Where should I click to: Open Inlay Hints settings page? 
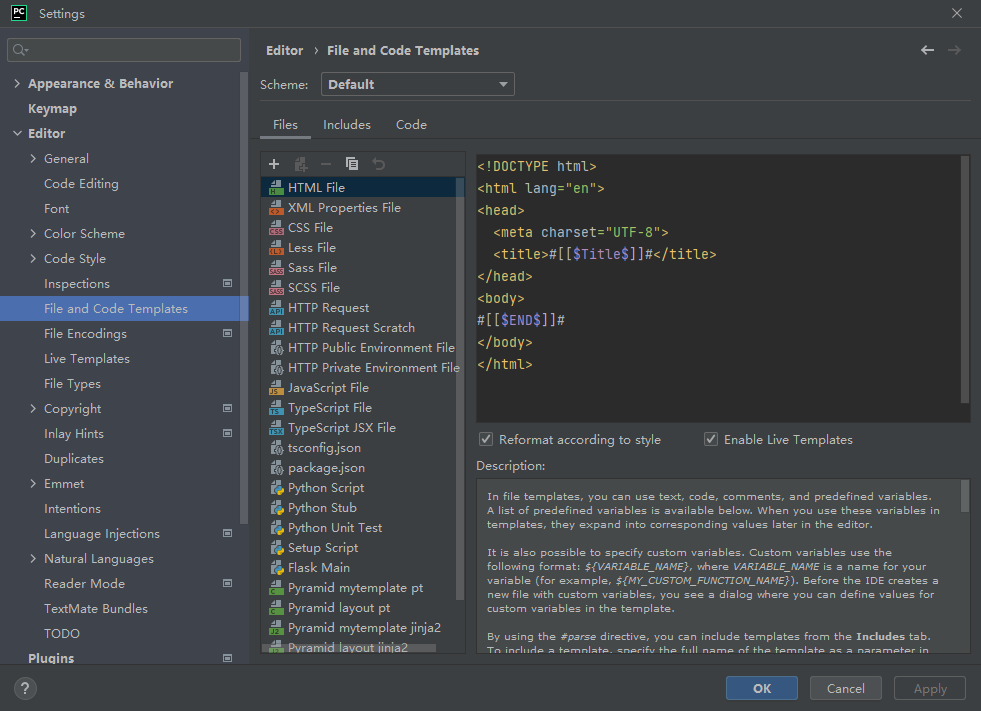pyautogui.click(x=74, y=434)
